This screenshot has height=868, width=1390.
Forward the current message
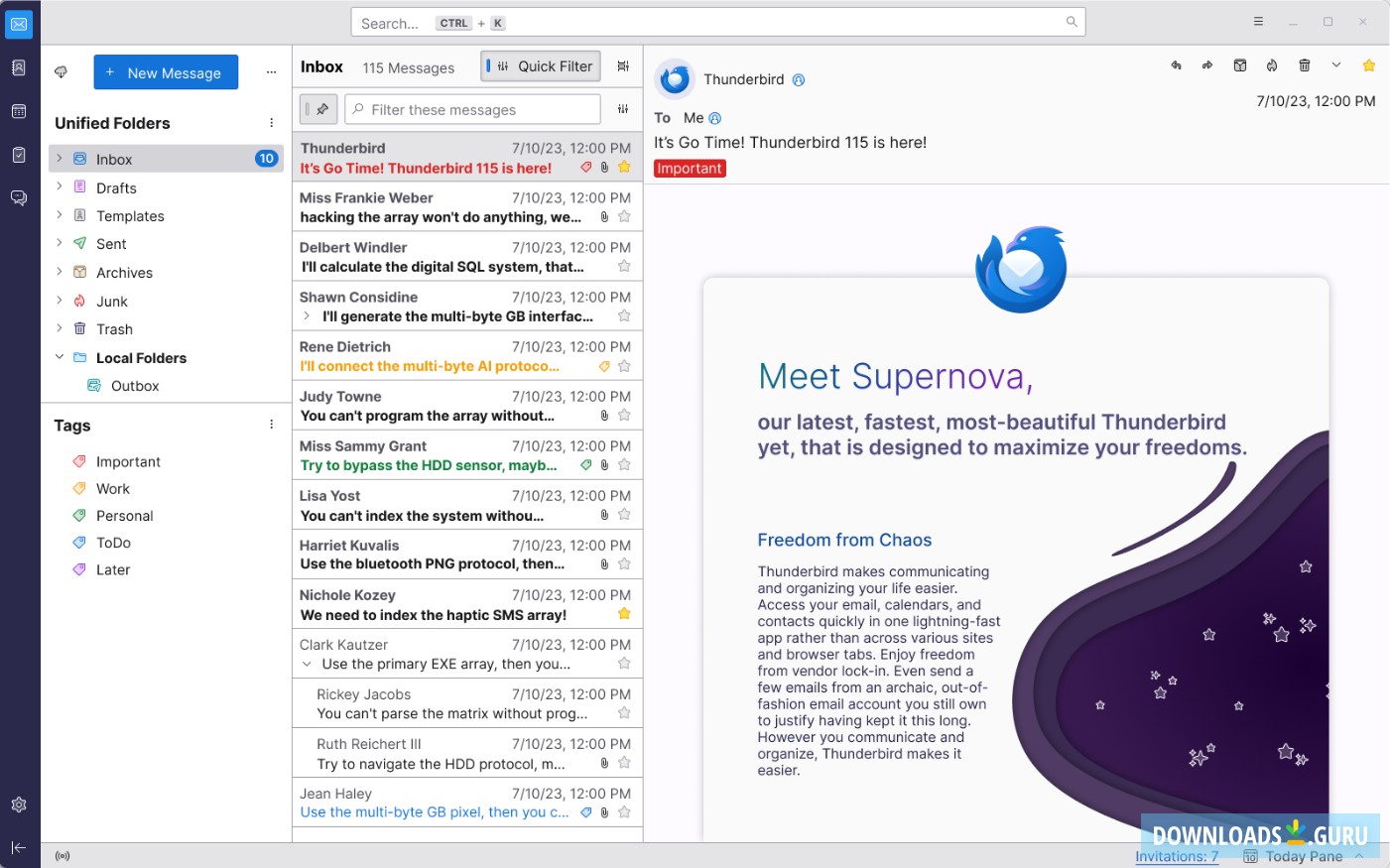[1207, 64]
